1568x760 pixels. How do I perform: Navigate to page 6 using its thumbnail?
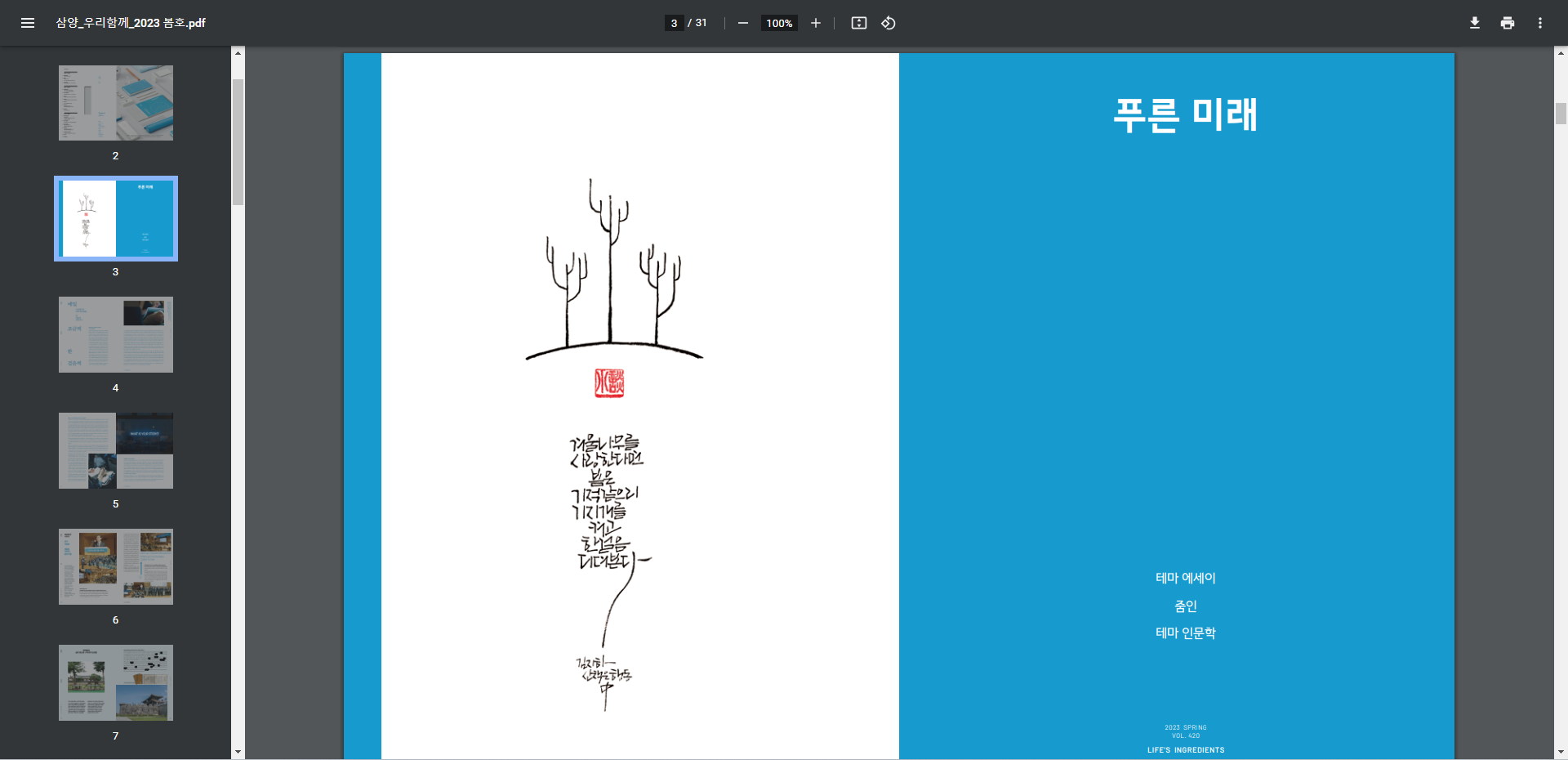click(x=115, y=566)
